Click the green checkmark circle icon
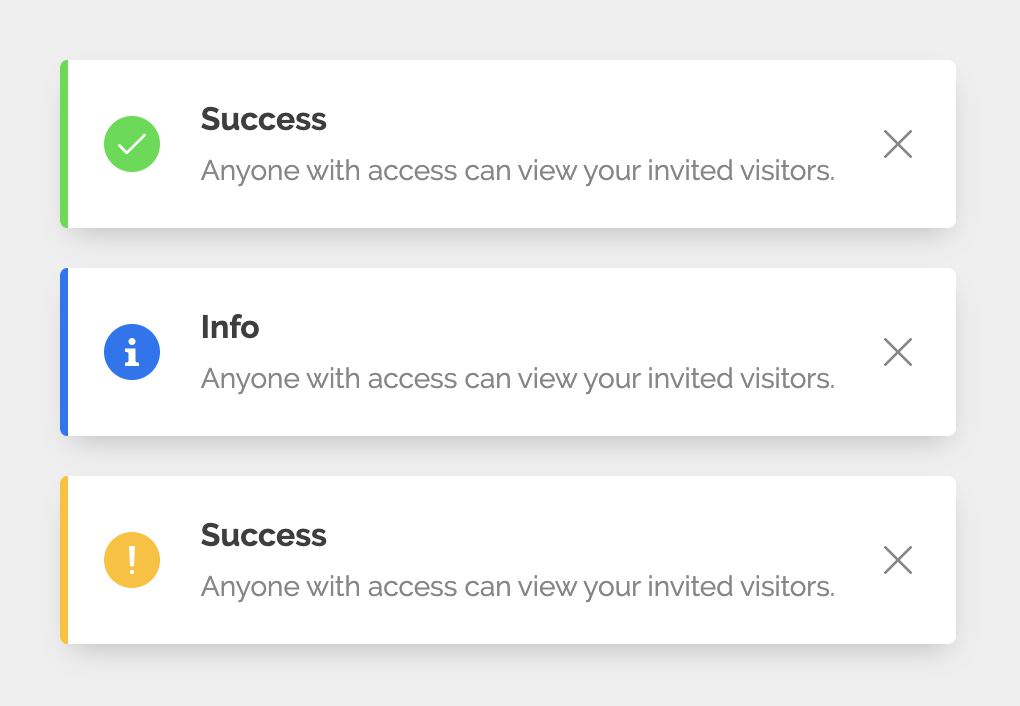This screenshot has width=1020, height=706. pyautogui.click(x=132, y=144)
